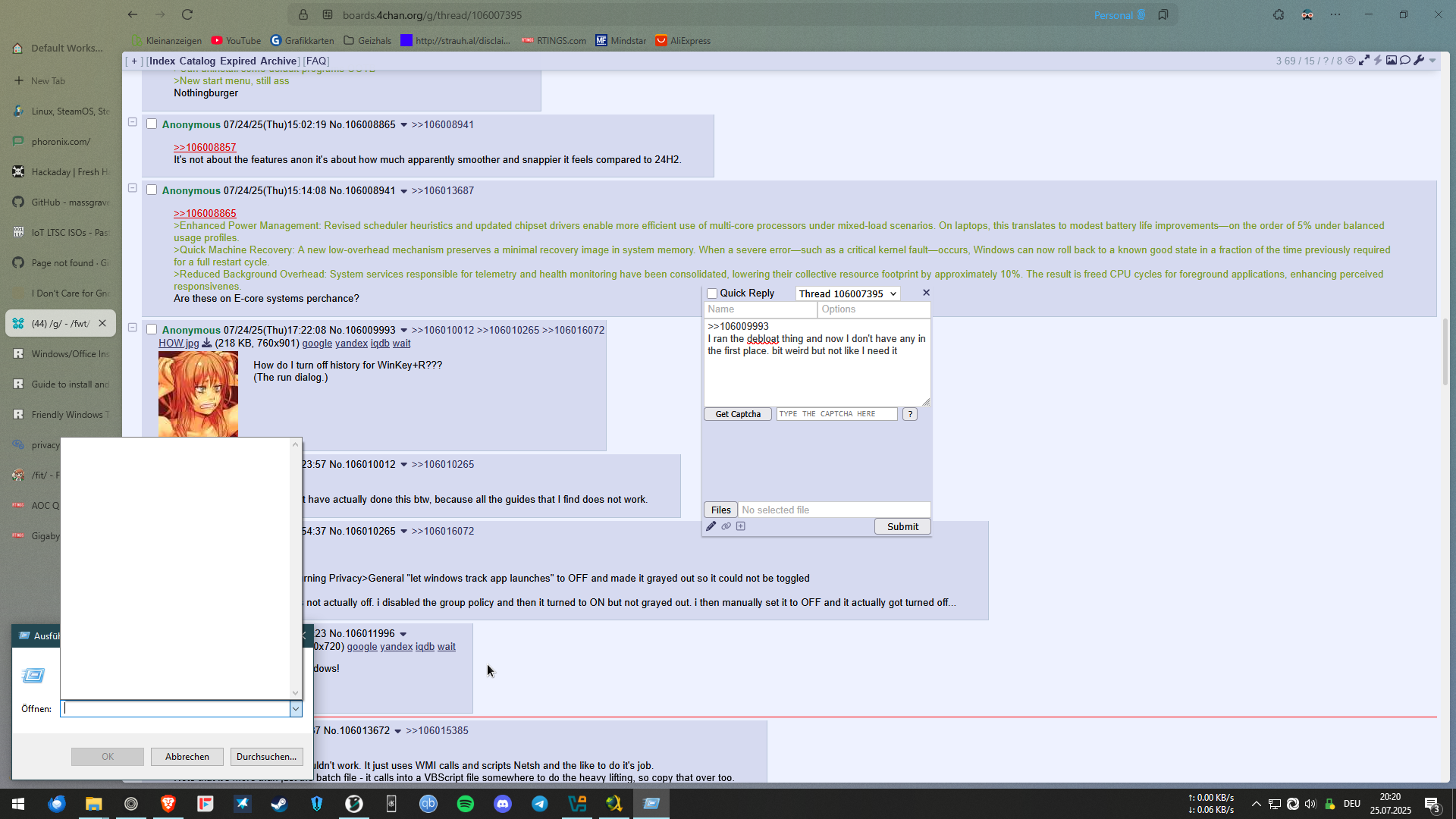Toggle the thread watcher eye icon
Screen dimensions: 1456x819
point(1351,61)
